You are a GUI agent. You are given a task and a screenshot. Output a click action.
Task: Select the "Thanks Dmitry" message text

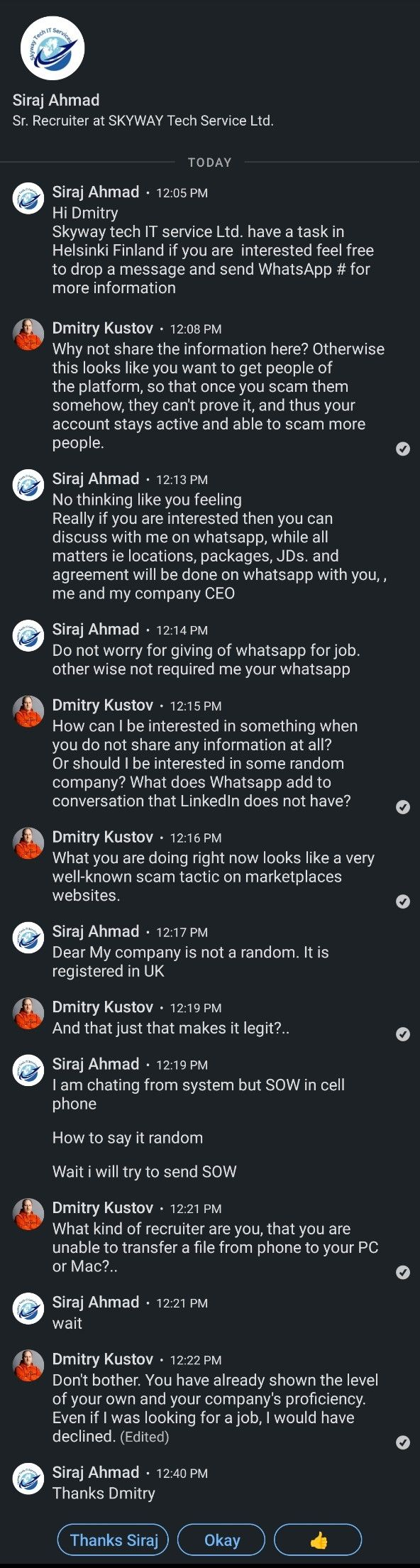pos(104,1493)
